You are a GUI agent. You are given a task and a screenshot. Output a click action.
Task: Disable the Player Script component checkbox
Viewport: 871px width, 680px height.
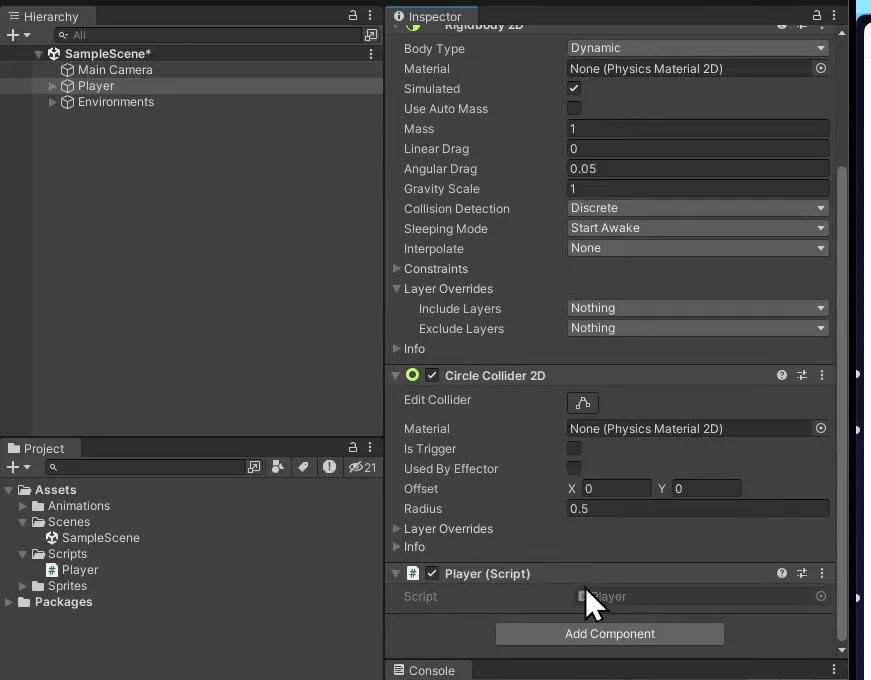[432, 573]
